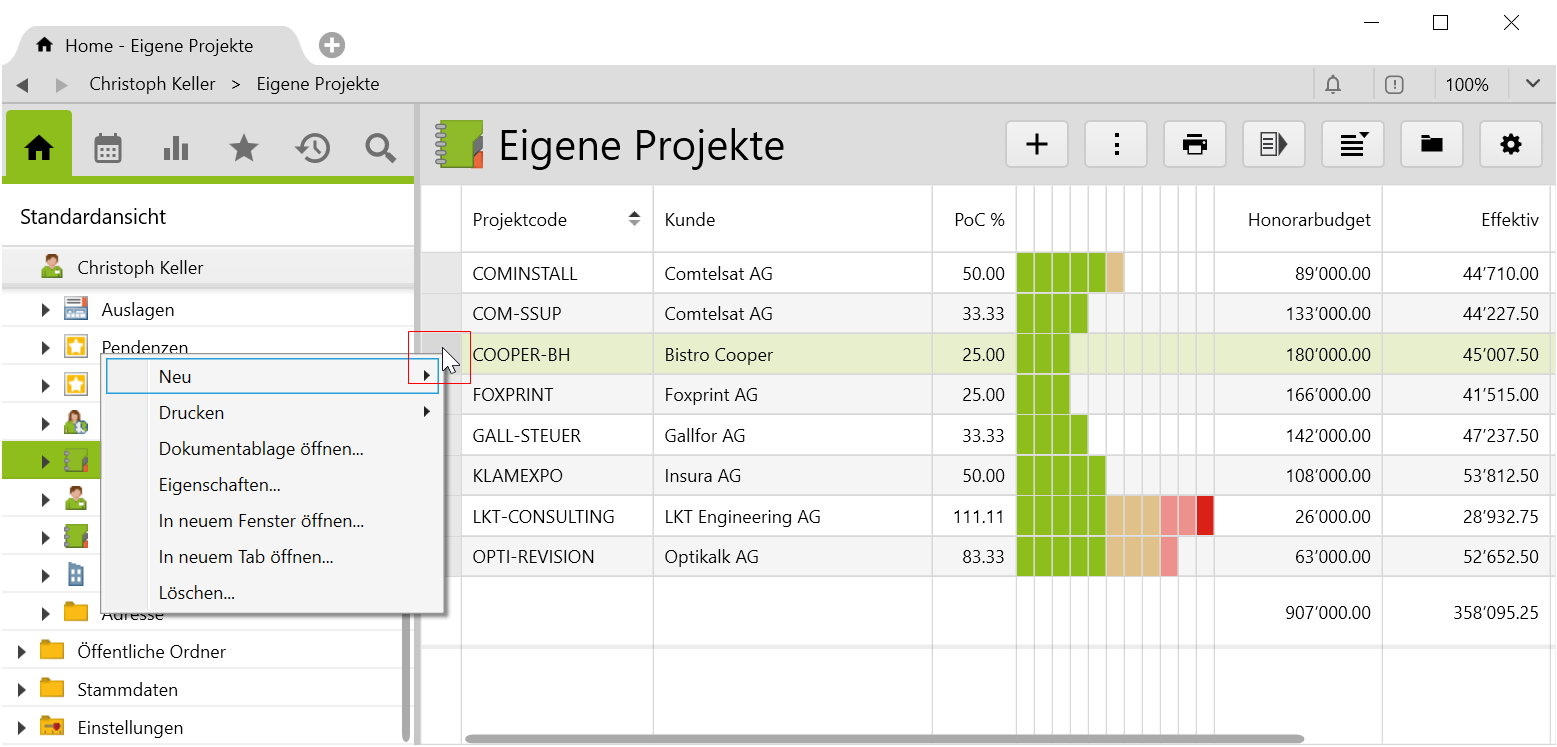Image resolution: width=1557 pixels, height=747 pixels.
Task: Expand the Stammdaten folder
Action: pyautogui.click(x=21, y=690)
